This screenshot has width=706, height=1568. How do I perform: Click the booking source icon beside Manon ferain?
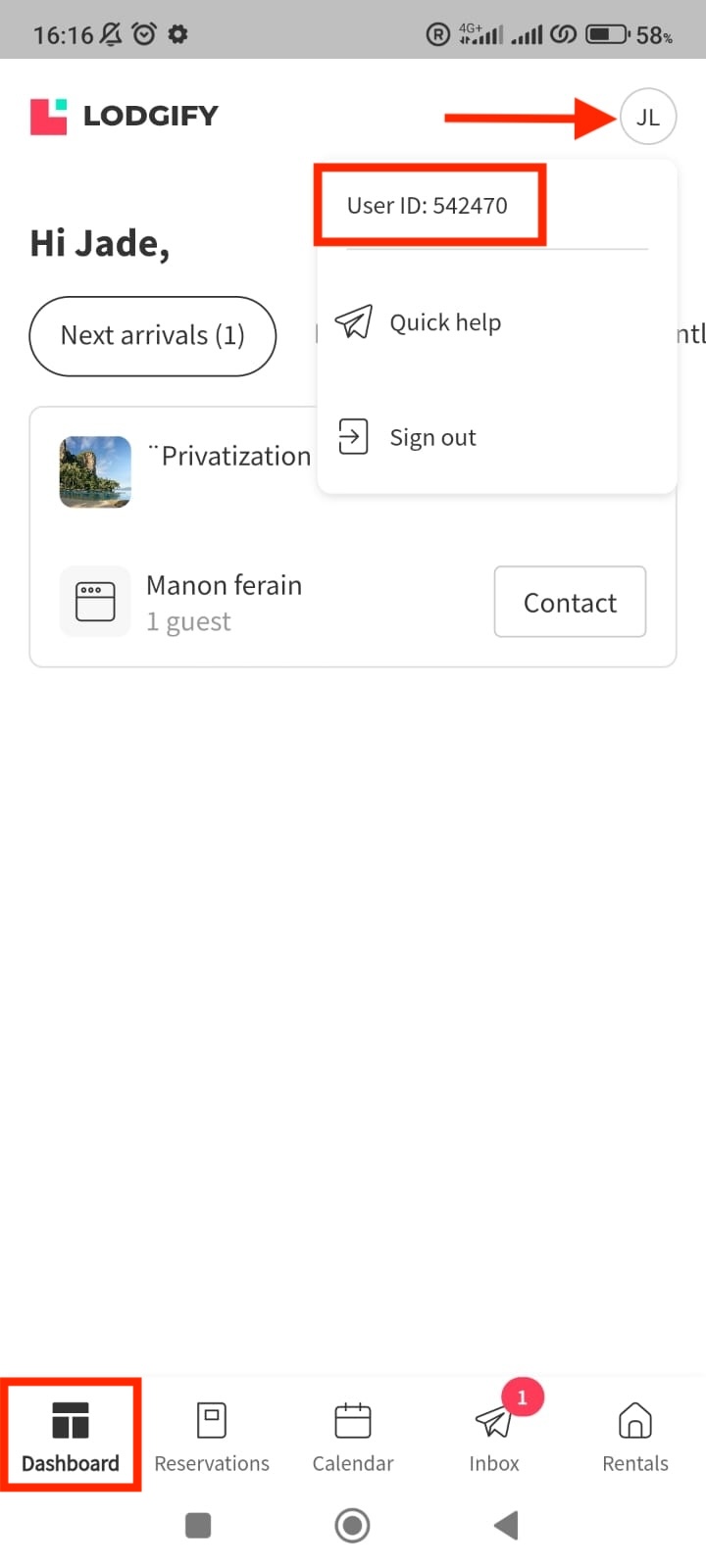(95, 602)
